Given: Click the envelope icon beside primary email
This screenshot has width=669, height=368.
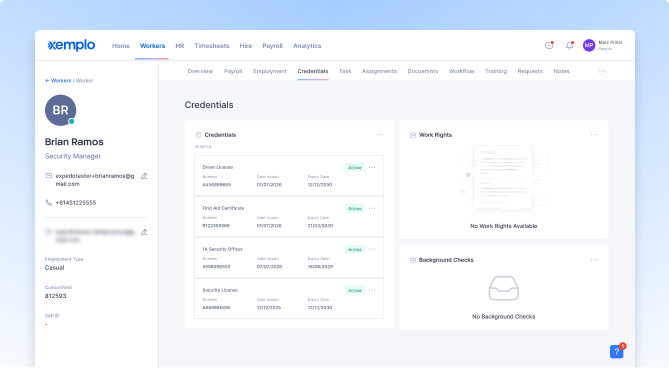Looking at the screenshot, I should click(x=49, y=176).
